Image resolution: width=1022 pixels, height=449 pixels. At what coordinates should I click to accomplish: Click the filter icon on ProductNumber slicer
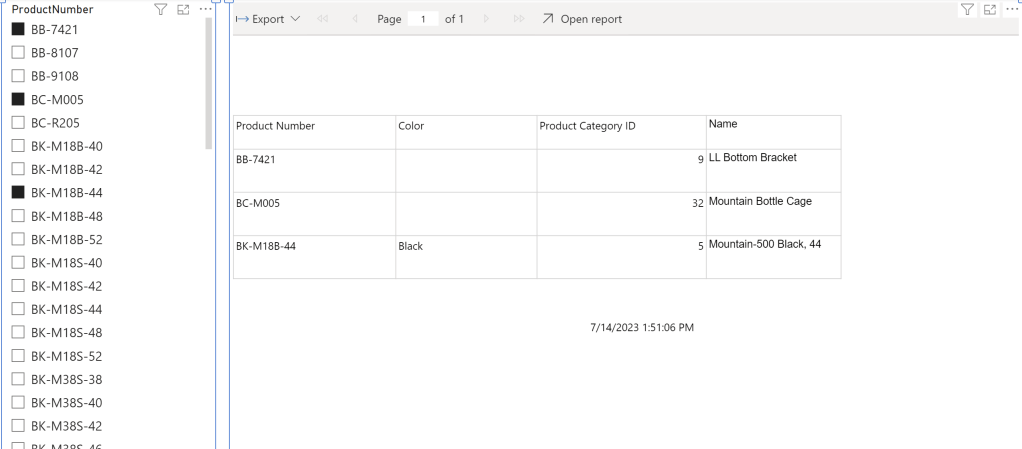(160, 9)
